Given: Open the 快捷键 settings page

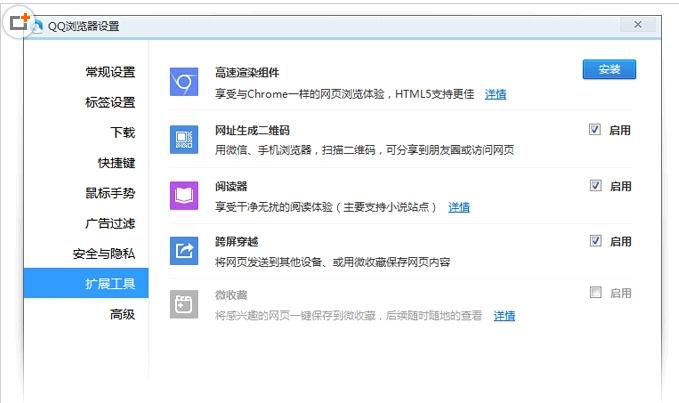Looking at the screenshot, I should click(116, 163).
